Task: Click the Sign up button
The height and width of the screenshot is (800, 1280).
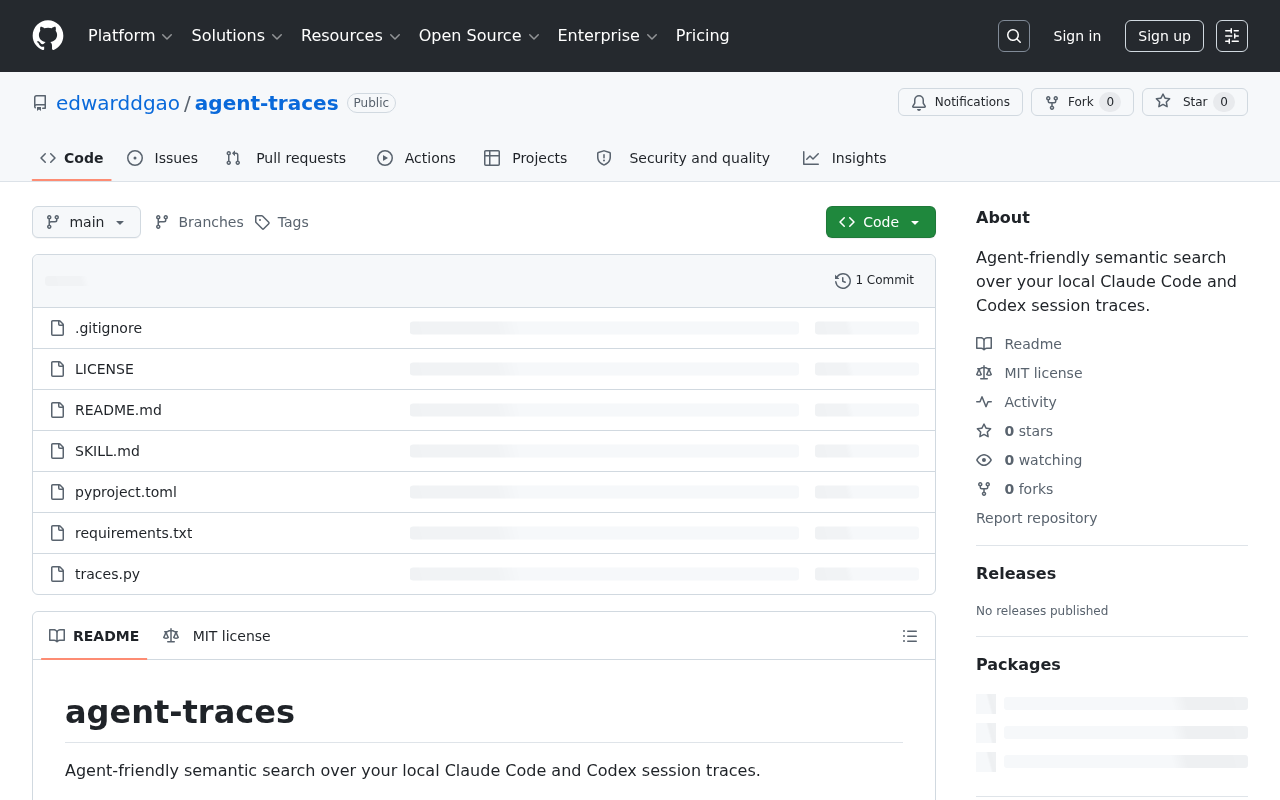Action: click(1164, 36)
